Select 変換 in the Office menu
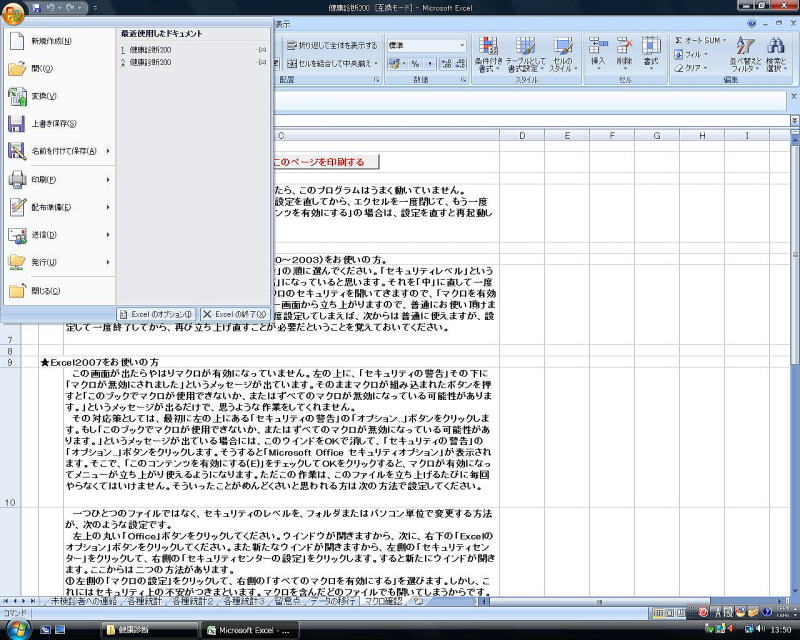800x640 pixels. coord(60,96)
